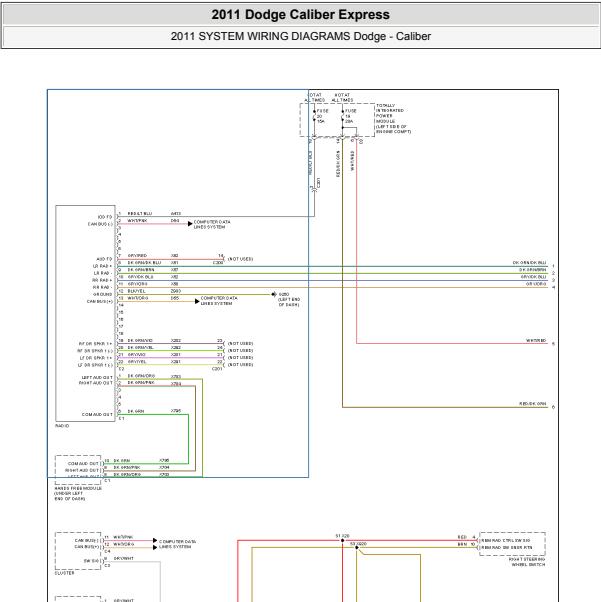Viewport: 601px width, 602px height.
Task: Click 'COMPUTER DATA LINES SYSTEM' beside the Cluster block
Action: 177,544
